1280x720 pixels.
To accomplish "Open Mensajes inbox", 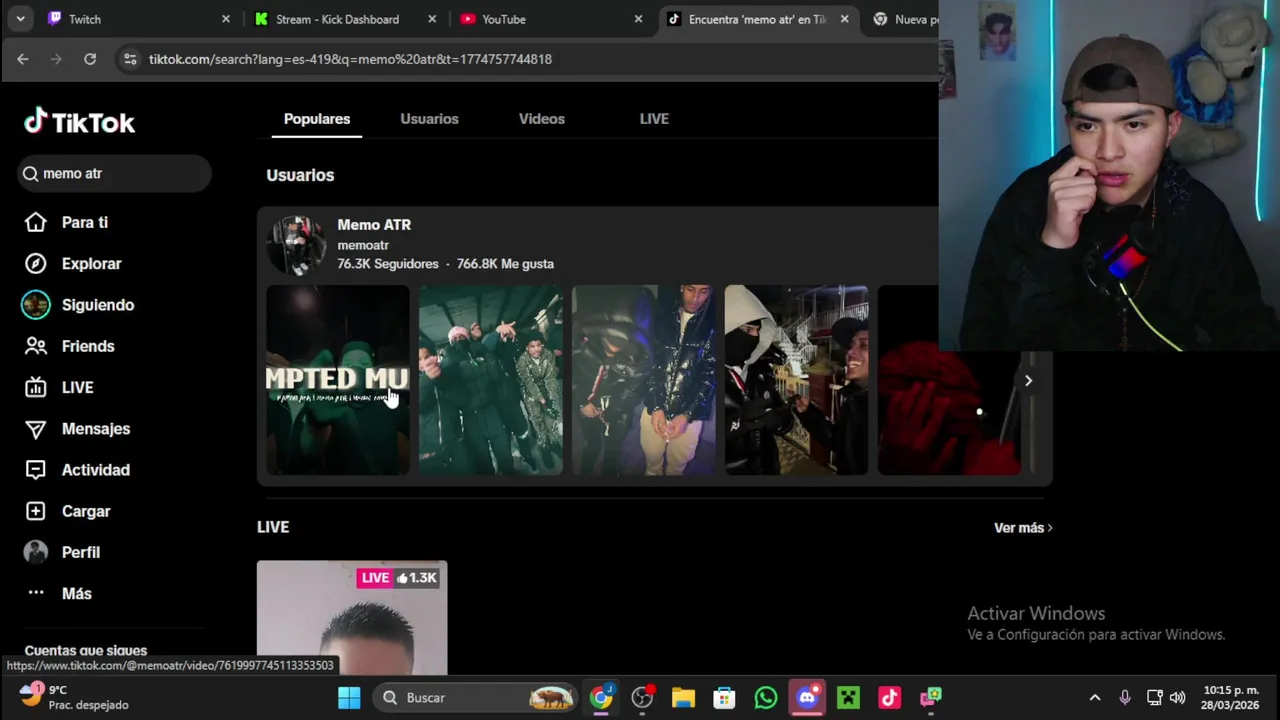I will [77, 429].
